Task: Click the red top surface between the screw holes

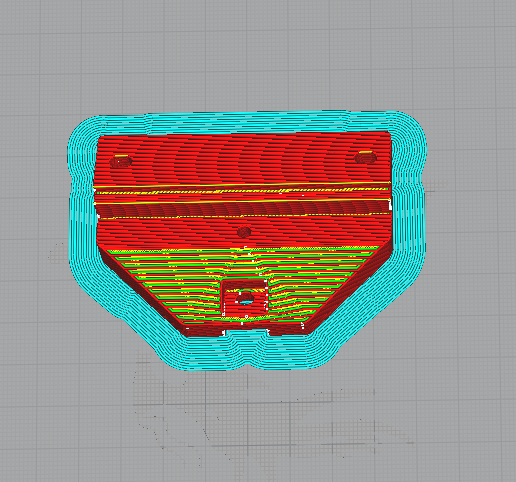Action: [243, 158]
